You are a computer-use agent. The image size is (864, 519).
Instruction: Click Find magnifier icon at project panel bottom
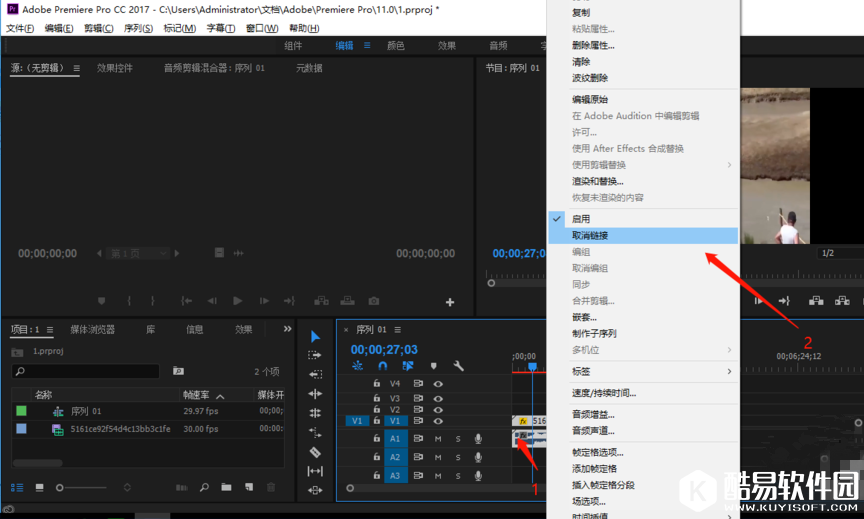coord(204,487)
